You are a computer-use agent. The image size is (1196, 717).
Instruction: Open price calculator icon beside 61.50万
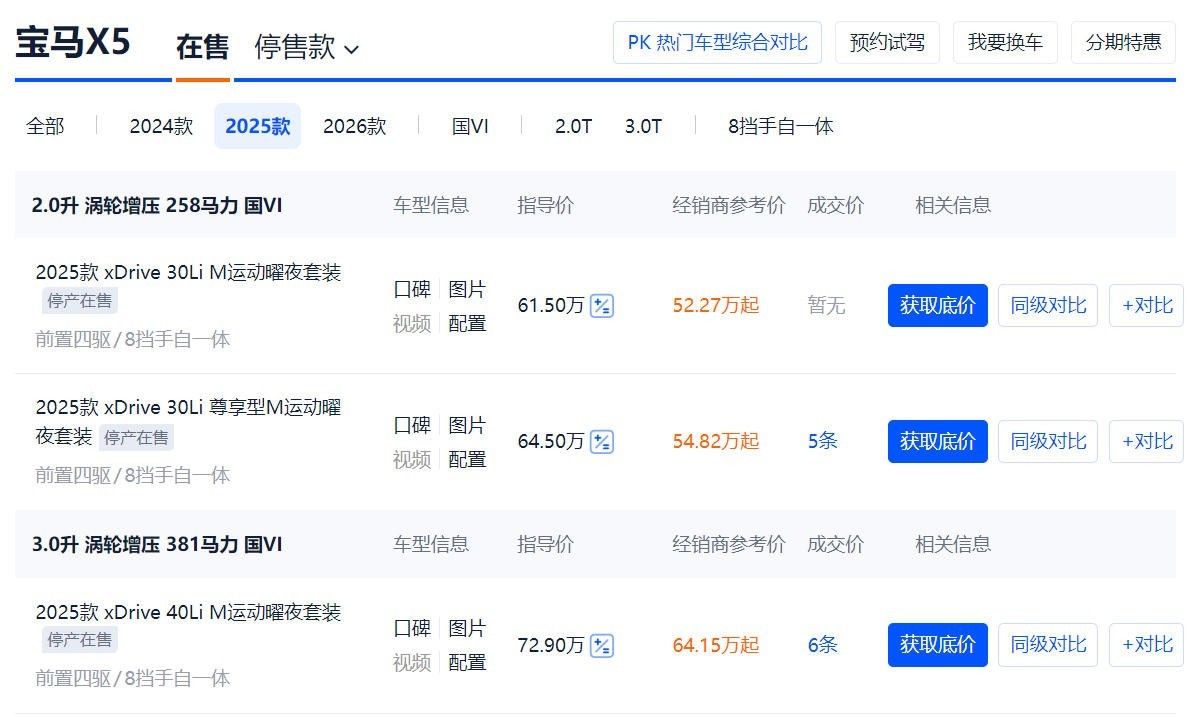coord(601,306)
